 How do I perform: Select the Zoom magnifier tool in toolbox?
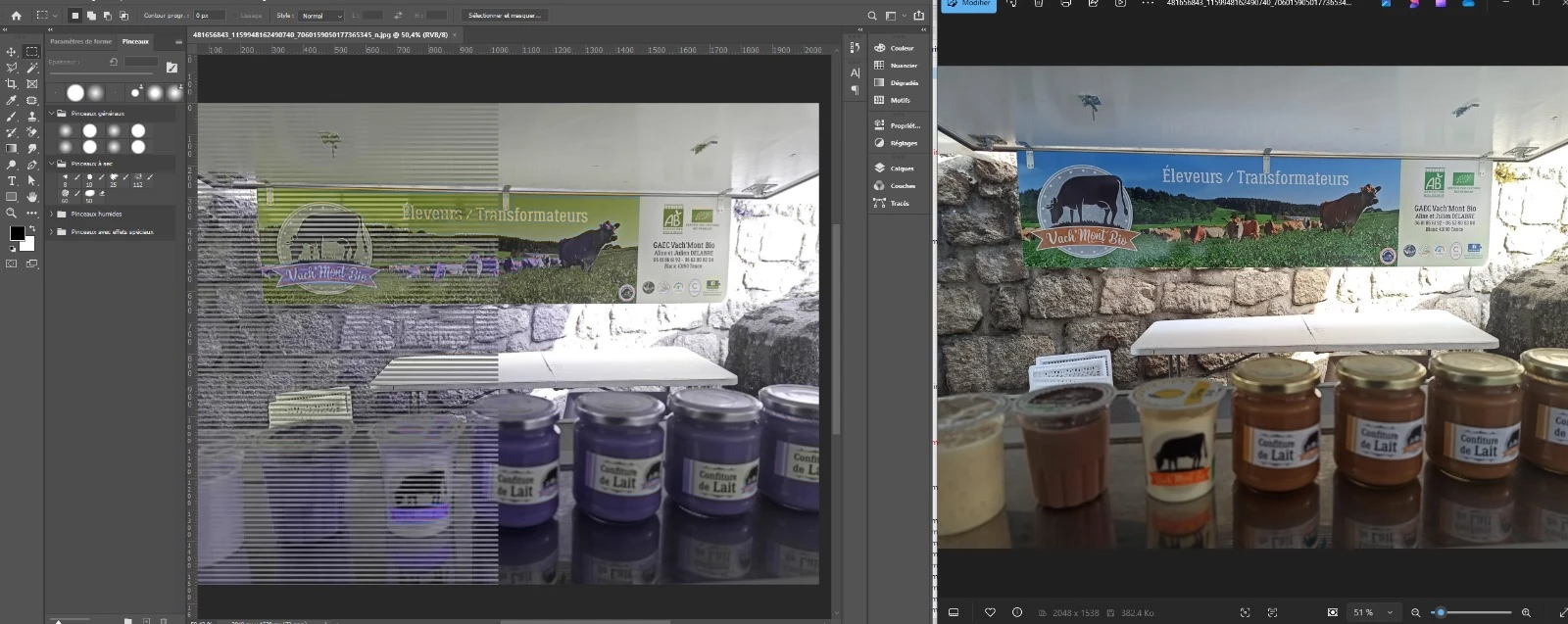pyautogui.click(x=12, y=213)
